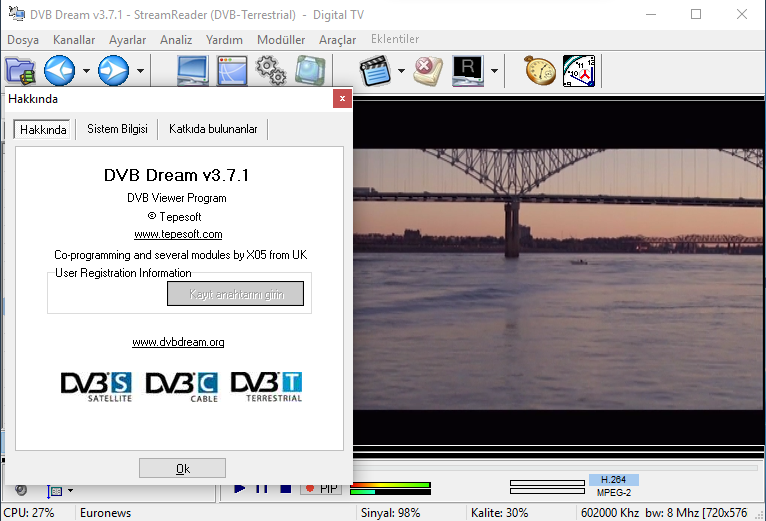Close the Hakkında dialog with red X

coord(342,99)
